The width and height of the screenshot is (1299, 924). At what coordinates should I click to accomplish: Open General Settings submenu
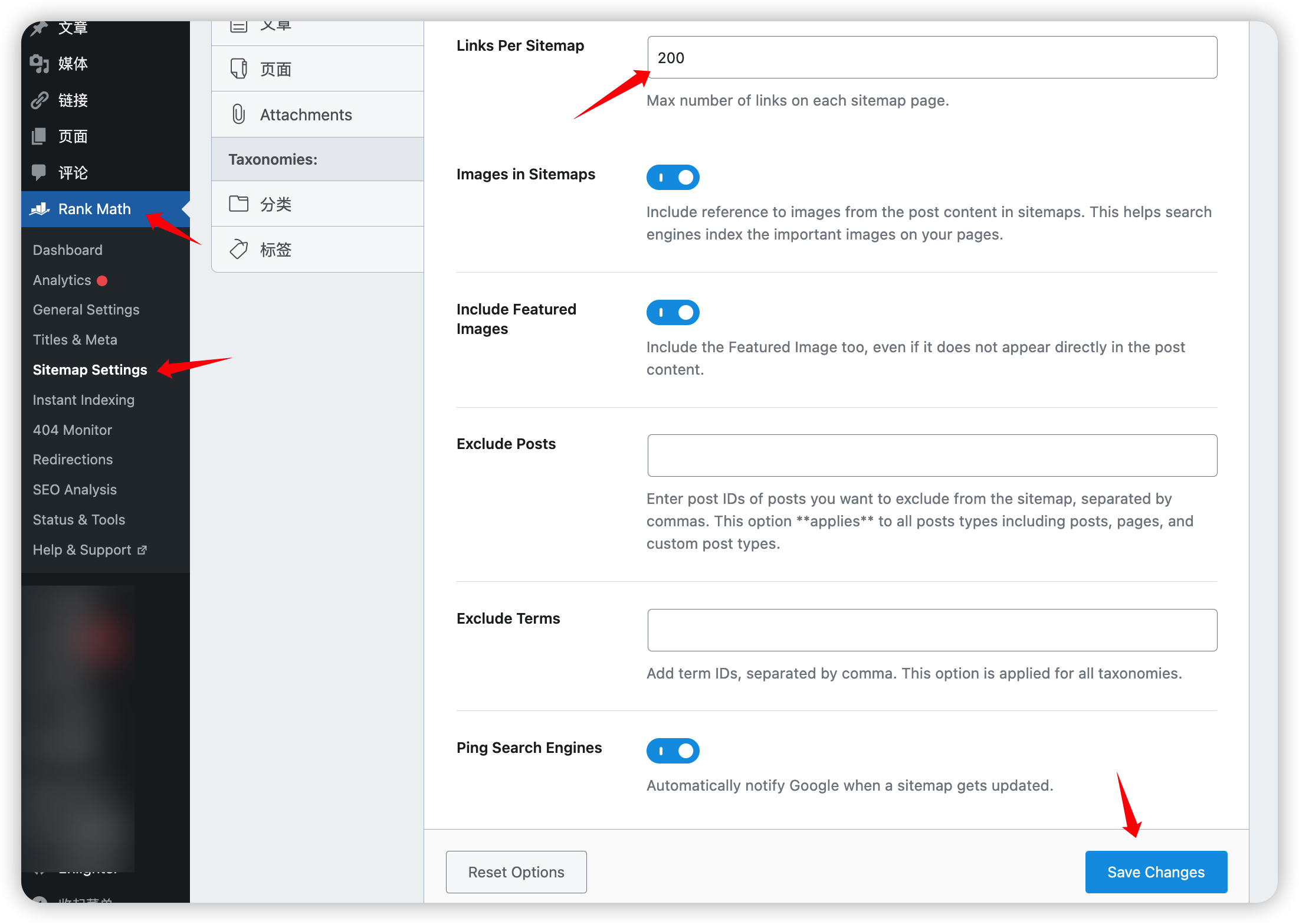coord(86,310)
